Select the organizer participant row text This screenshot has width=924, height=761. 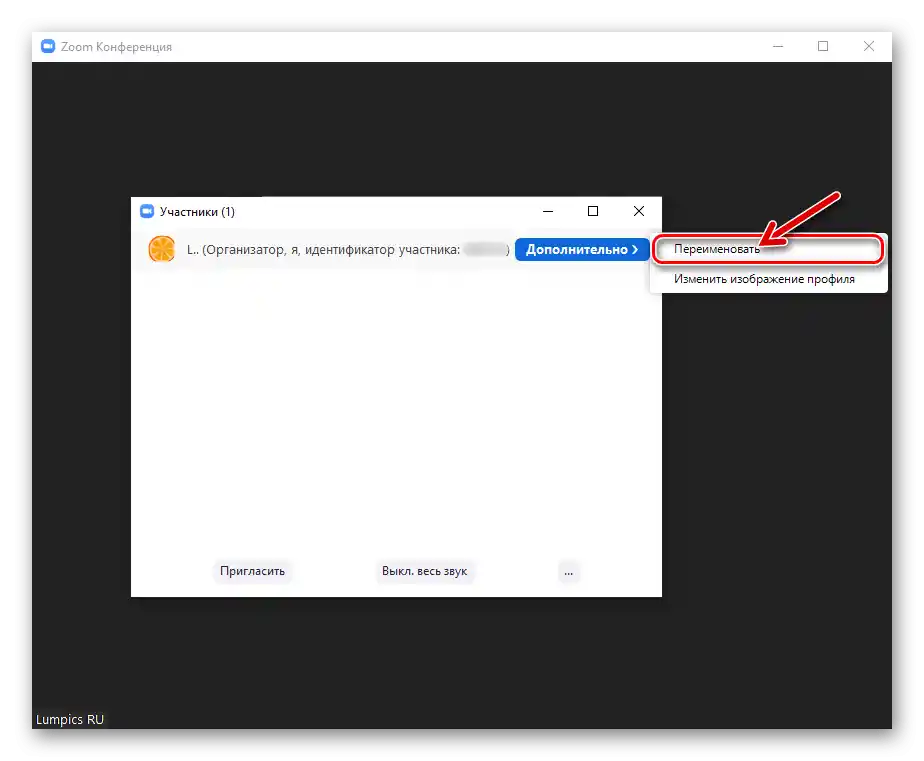click(348, 249)
